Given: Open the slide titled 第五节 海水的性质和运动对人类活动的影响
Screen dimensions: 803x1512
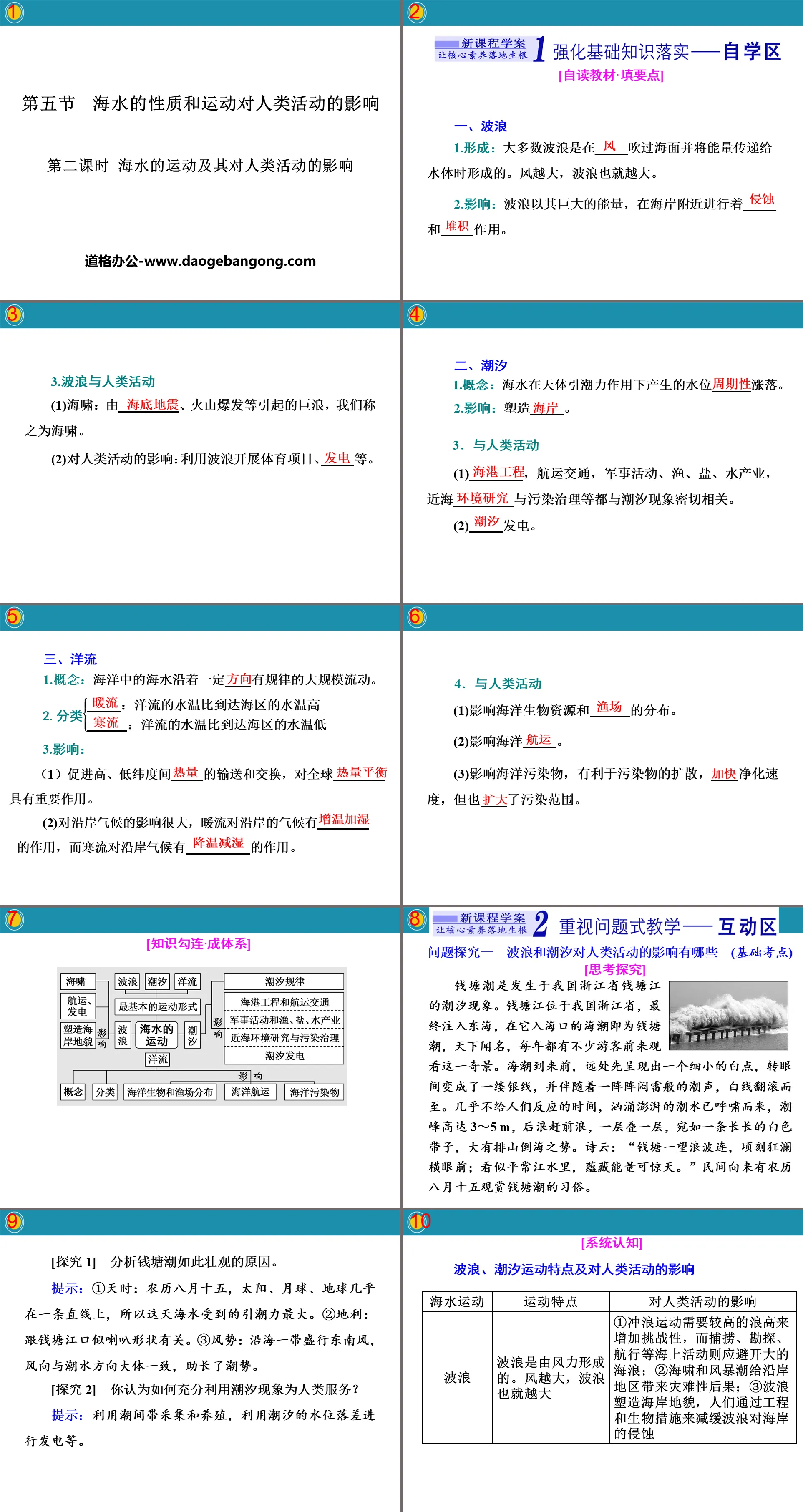Looking at the screenshot, I should [x=200, y=103].
